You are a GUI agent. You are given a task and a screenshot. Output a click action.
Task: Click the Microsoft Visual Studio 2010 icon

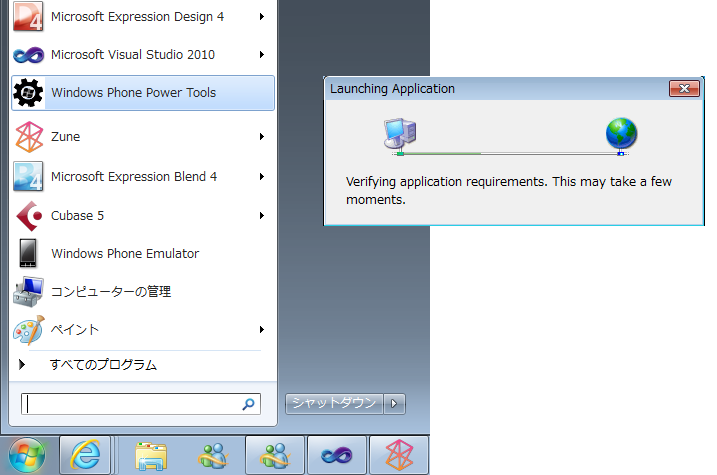click(x=28, y=55)
